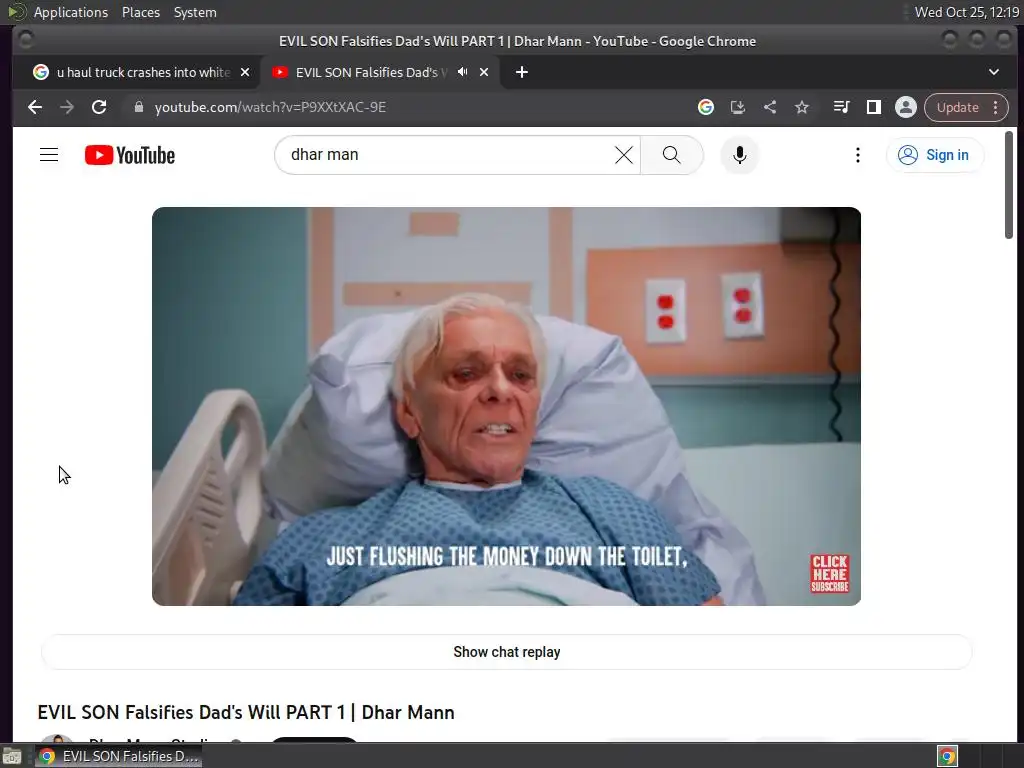Expand the tab search dropdown chevron
This screenshot has width=1024, height=768.
(x=994, y=72)
